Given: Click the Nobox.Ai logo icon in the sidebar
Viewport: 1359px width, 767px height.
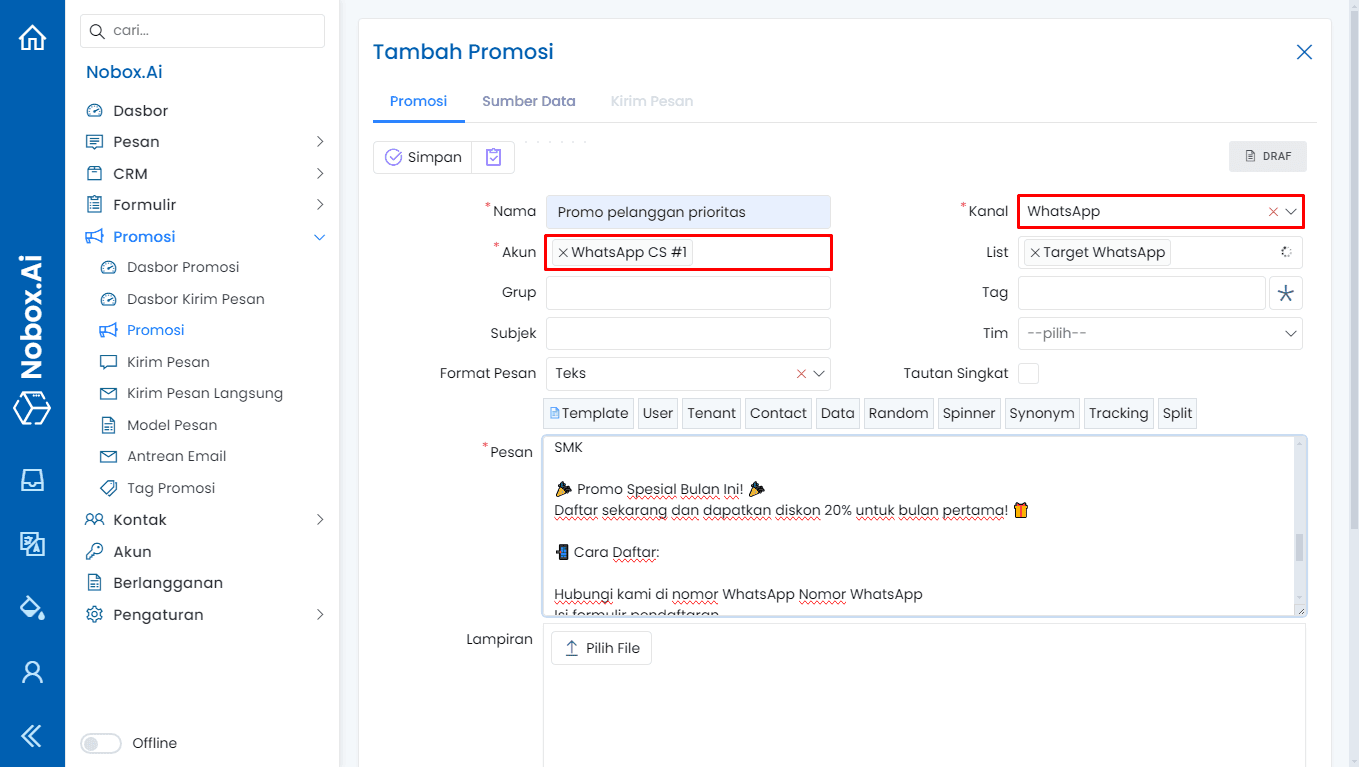Looking at the screenshot, I should (x=33, y=408).
